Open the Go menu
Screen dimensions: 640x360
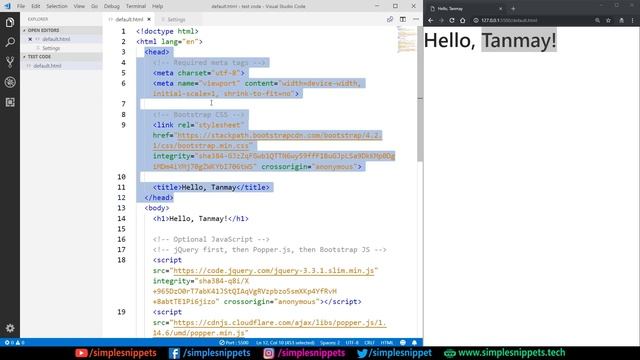pyautogui.click(x=94, y=6)
